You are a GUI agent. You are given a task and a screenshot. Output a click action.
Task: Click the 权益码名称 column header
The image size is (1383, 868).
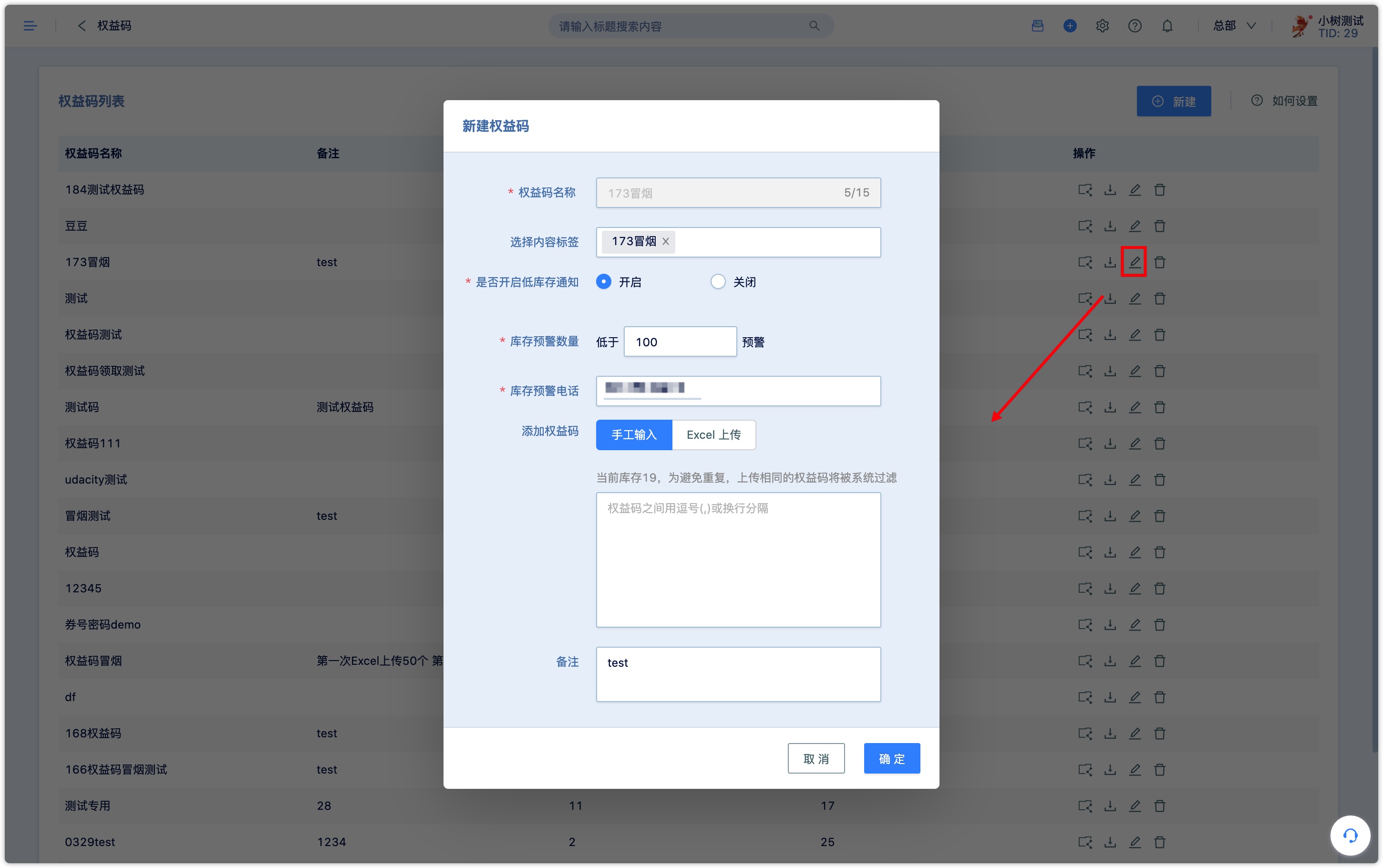[x=93, y=153]
